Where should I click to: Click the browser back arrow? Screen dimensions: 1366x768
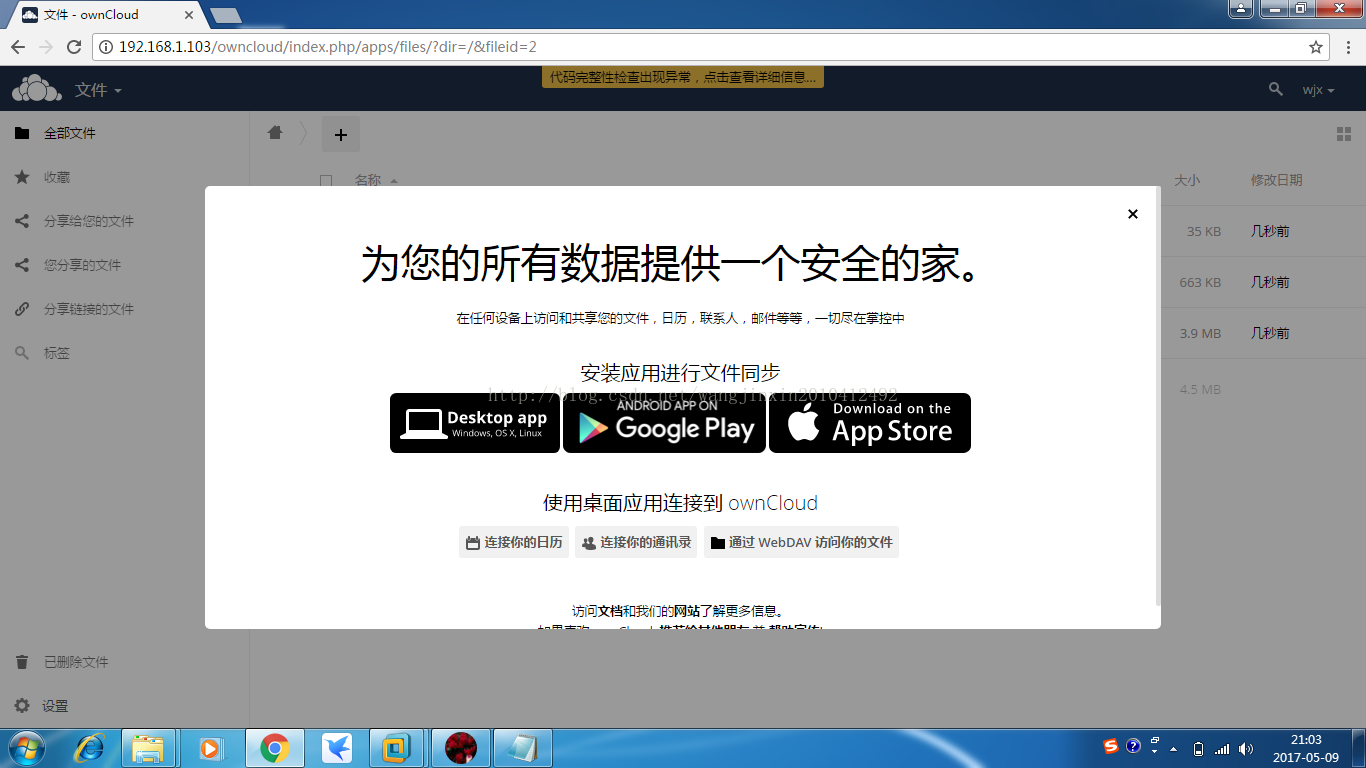click(18, 47)
